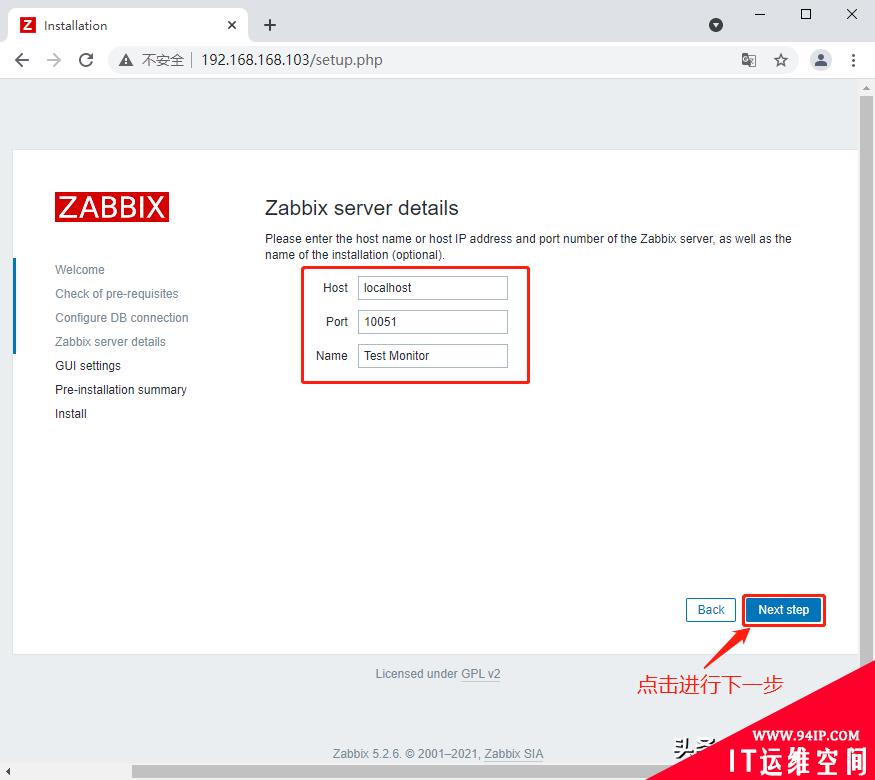875x780 pixels.
Task: Open a new tab with the plus button
Action: click(270, 25)
